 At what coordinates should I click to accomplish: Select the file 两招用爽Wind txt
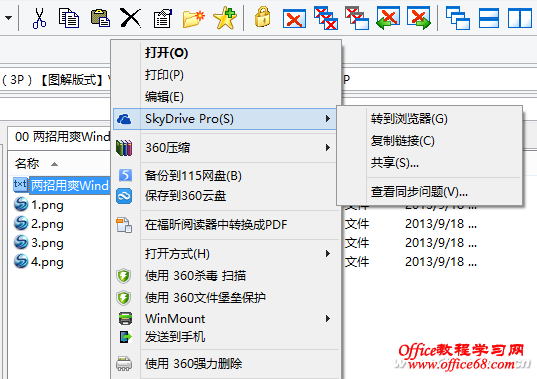[x=62, y=186]
